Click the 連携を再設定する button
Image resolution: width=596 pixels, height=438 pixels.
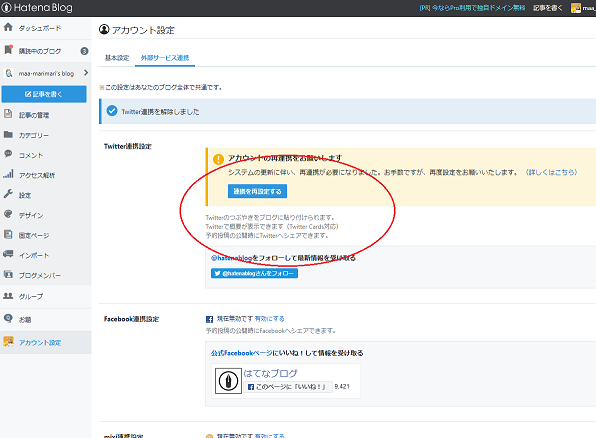pyautogui.click(x=257, y=191)
